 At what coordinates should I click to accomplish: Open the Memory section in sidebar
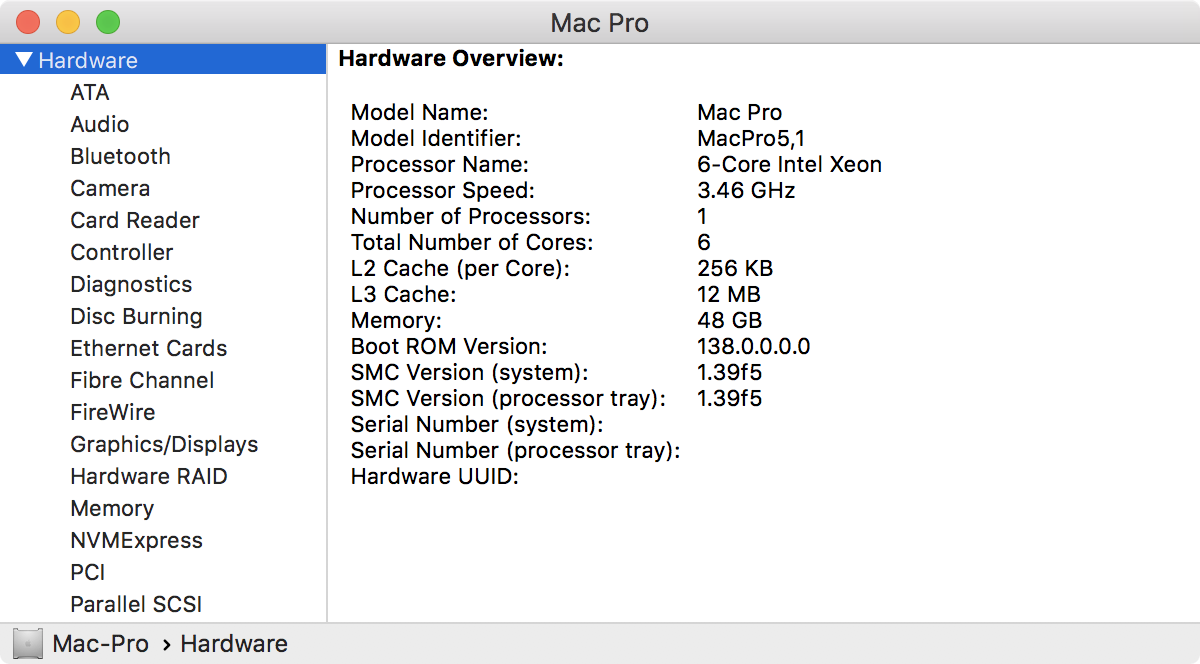pos(112,508)
